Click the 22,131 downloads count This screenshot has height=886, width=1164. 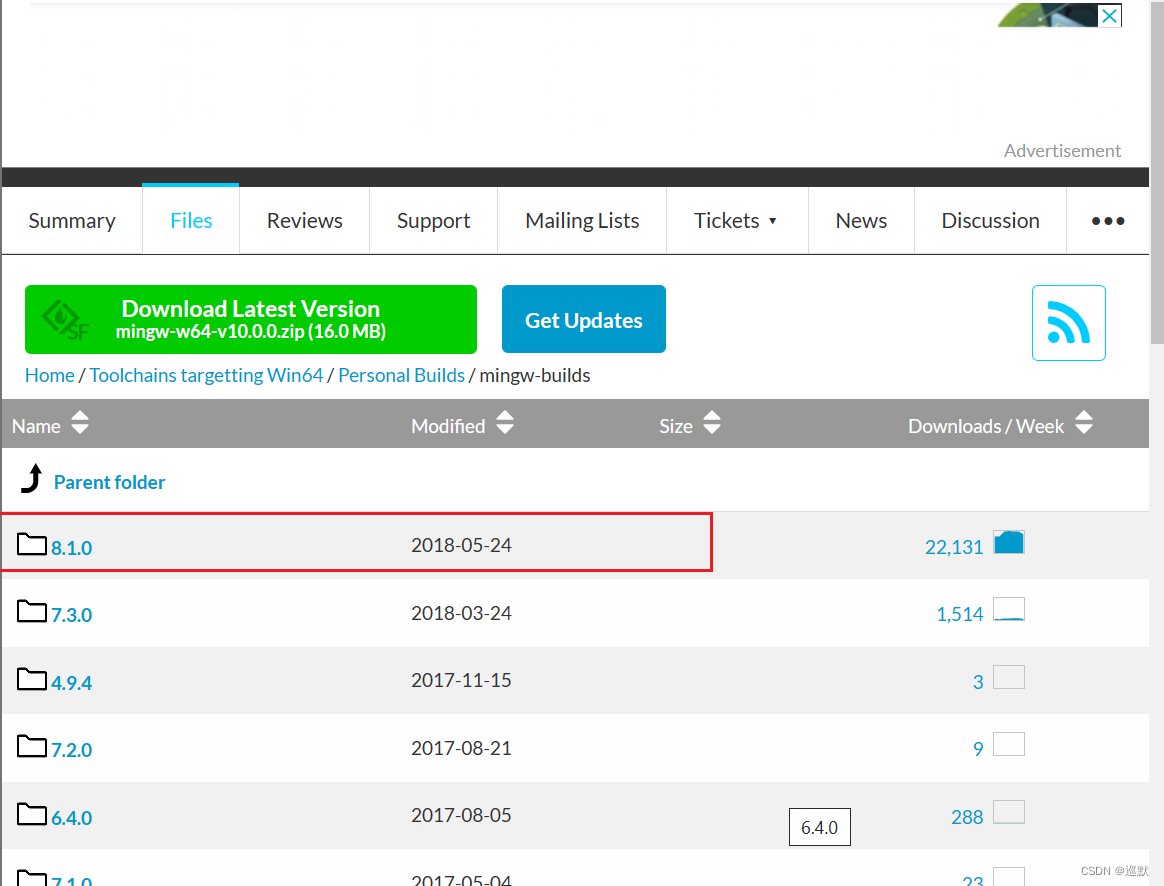coord(954,548)
